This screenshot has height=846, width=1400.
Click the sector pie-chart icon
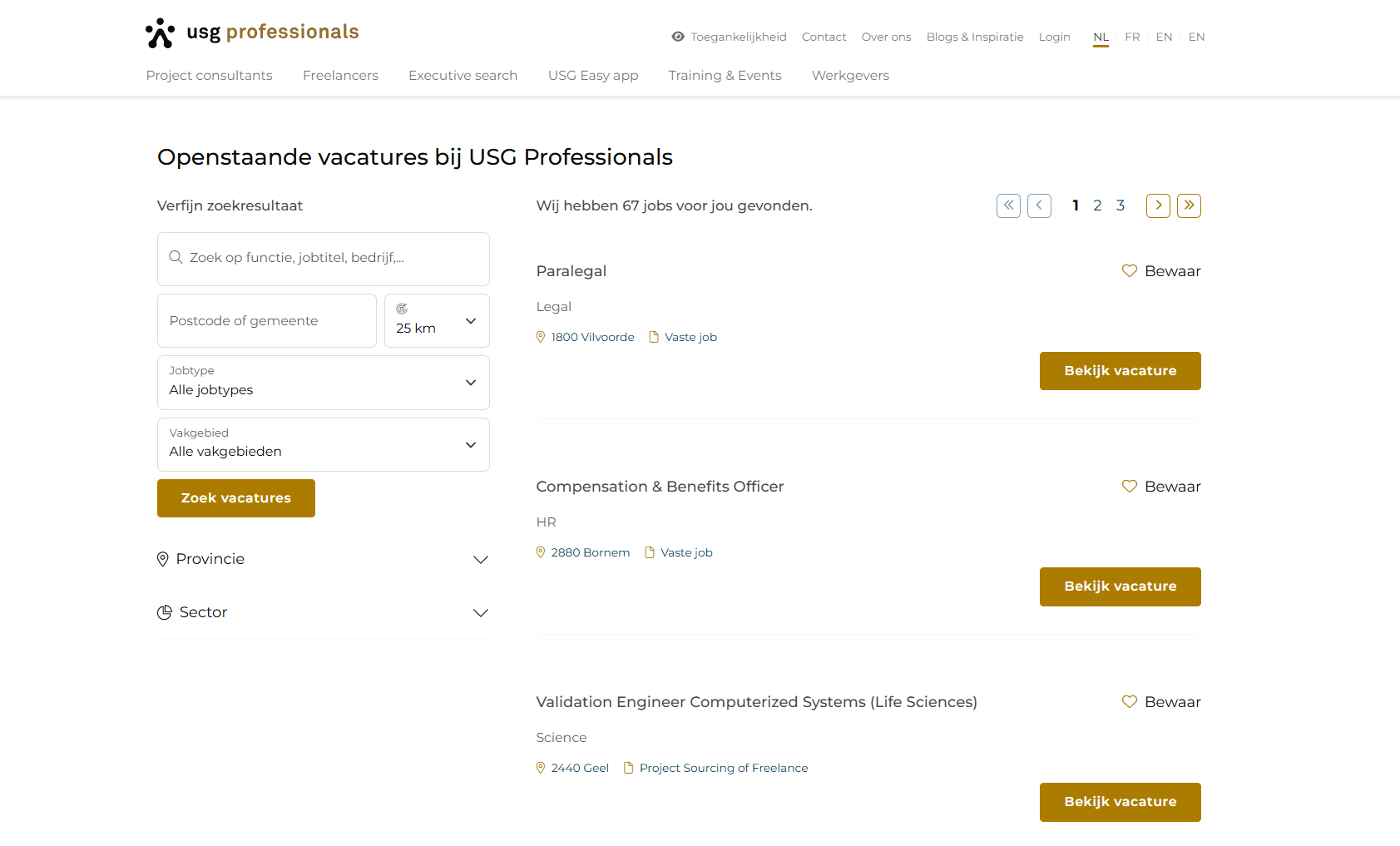click(x=163, y=612)
